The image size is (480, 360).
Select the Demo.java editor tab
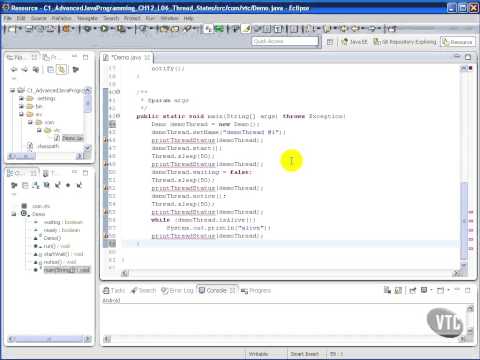pyautogui.click(x=127, y=57)
